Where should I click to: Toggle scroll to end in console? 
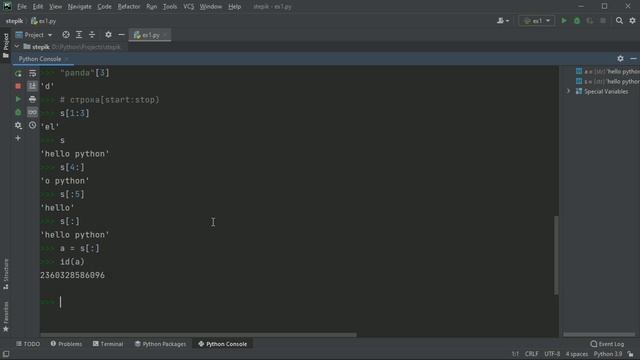coord(32,86)
